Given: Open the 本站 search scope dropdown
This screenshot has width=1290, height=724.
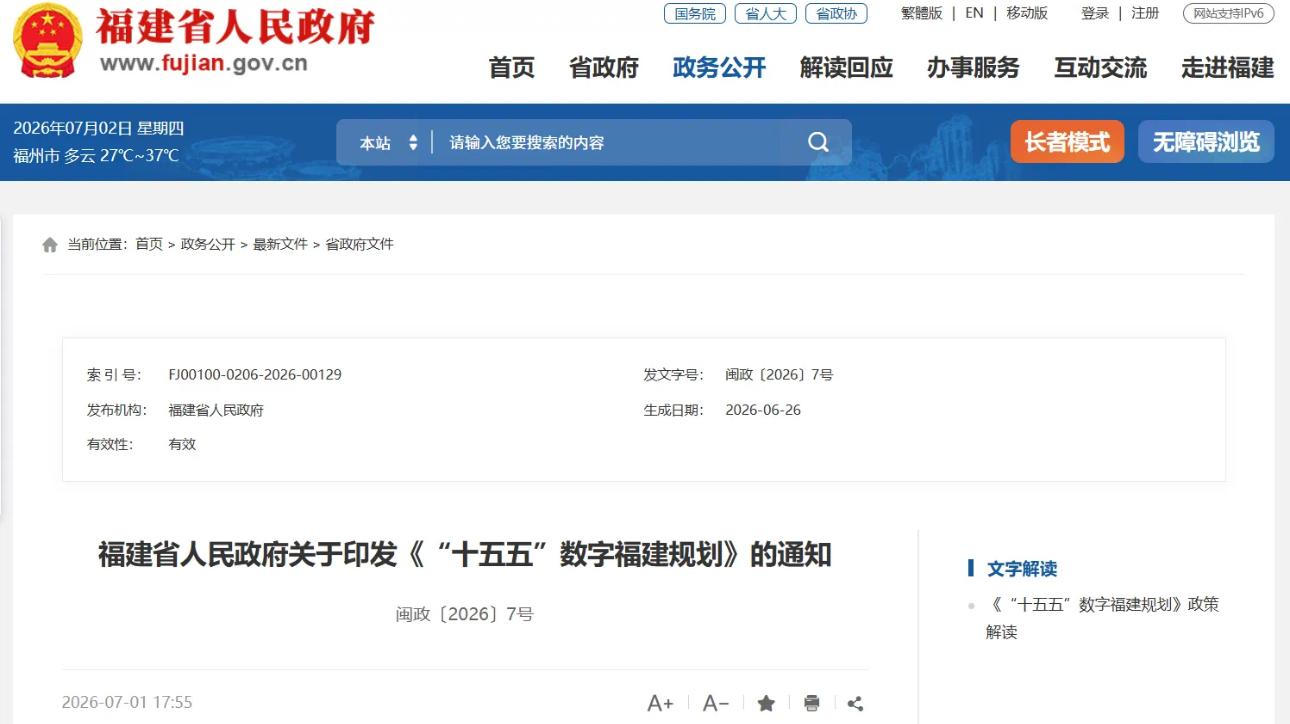Looking at the screenshot, I should click(389, 143).
